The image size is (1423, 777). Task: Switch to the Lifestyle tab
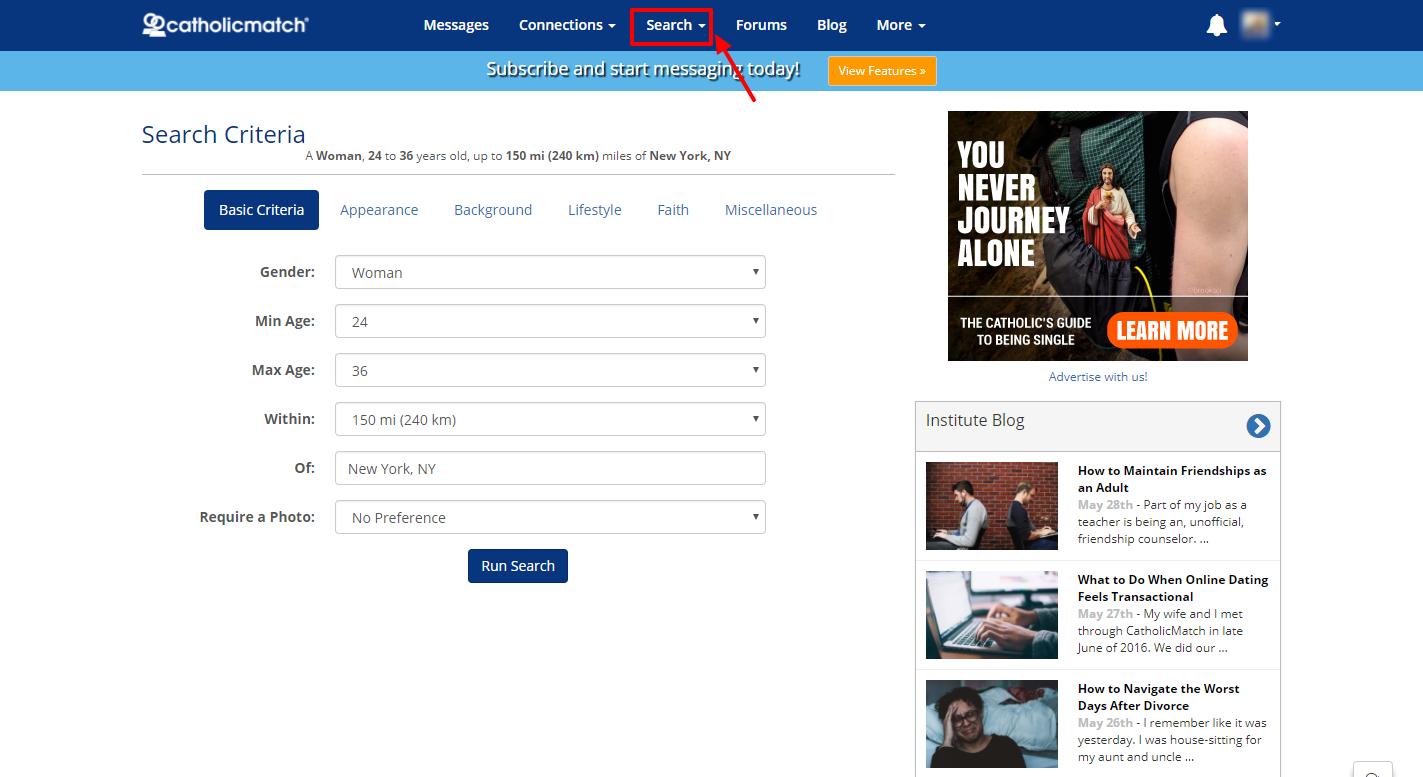pos(595,210)
